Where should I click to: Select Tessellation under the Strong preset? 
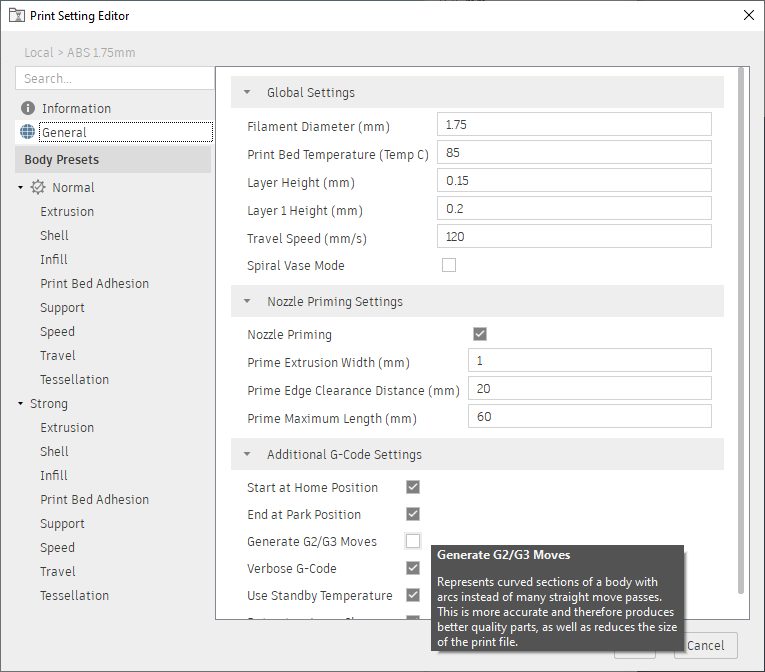point(74,595)
